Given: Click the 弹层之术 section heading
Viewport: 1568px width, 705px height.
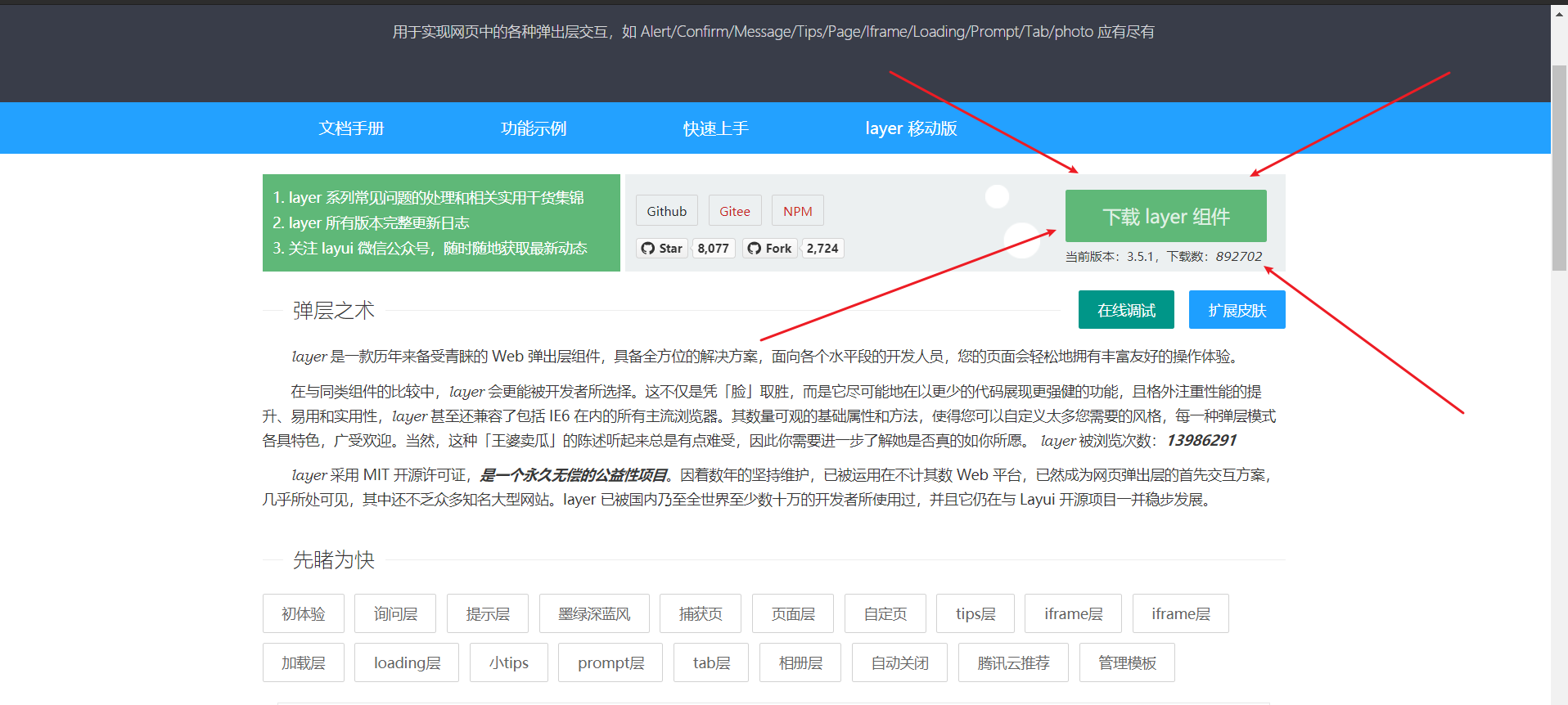Looking at the screenshot, I should (x=334, y=310).
